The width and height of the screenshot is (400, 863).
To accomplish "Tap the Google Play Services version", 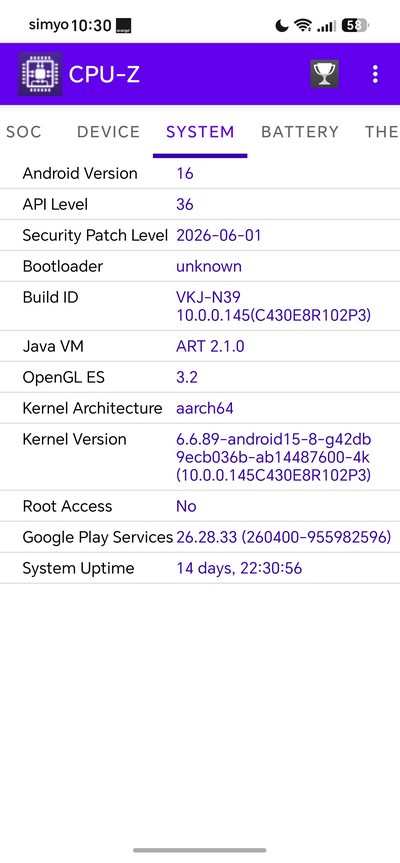I will [283, 537].
